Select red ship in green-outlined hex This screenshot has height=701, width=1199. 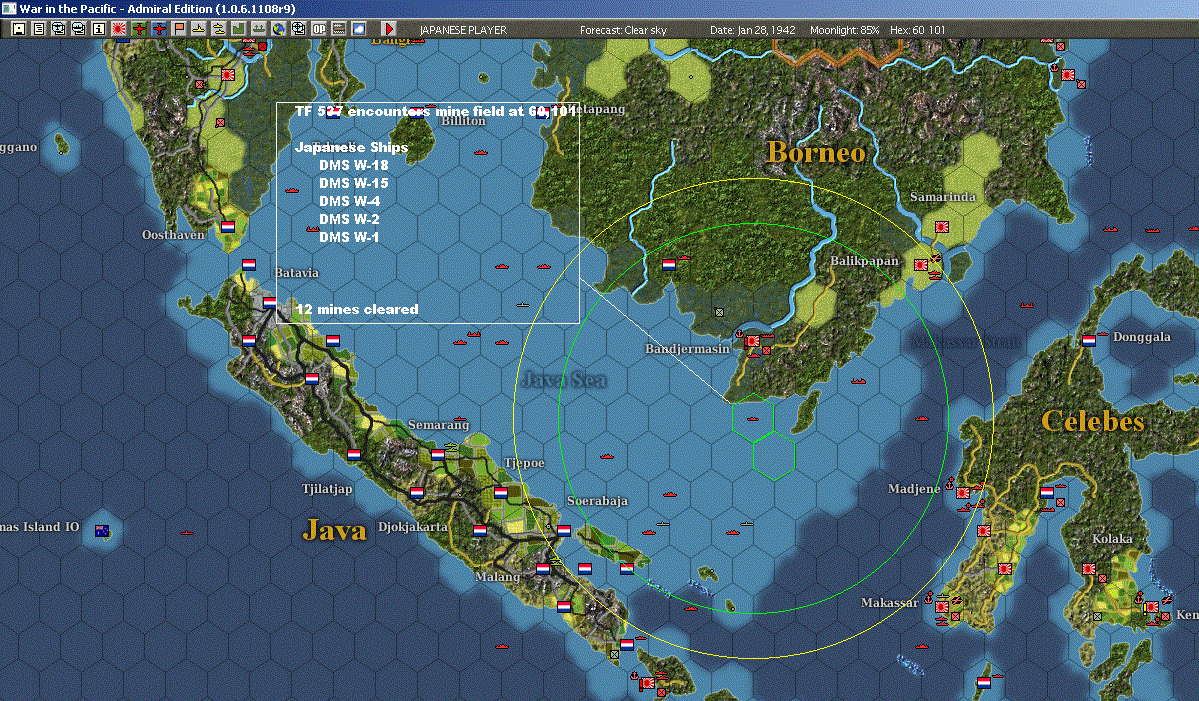[752, 420]
